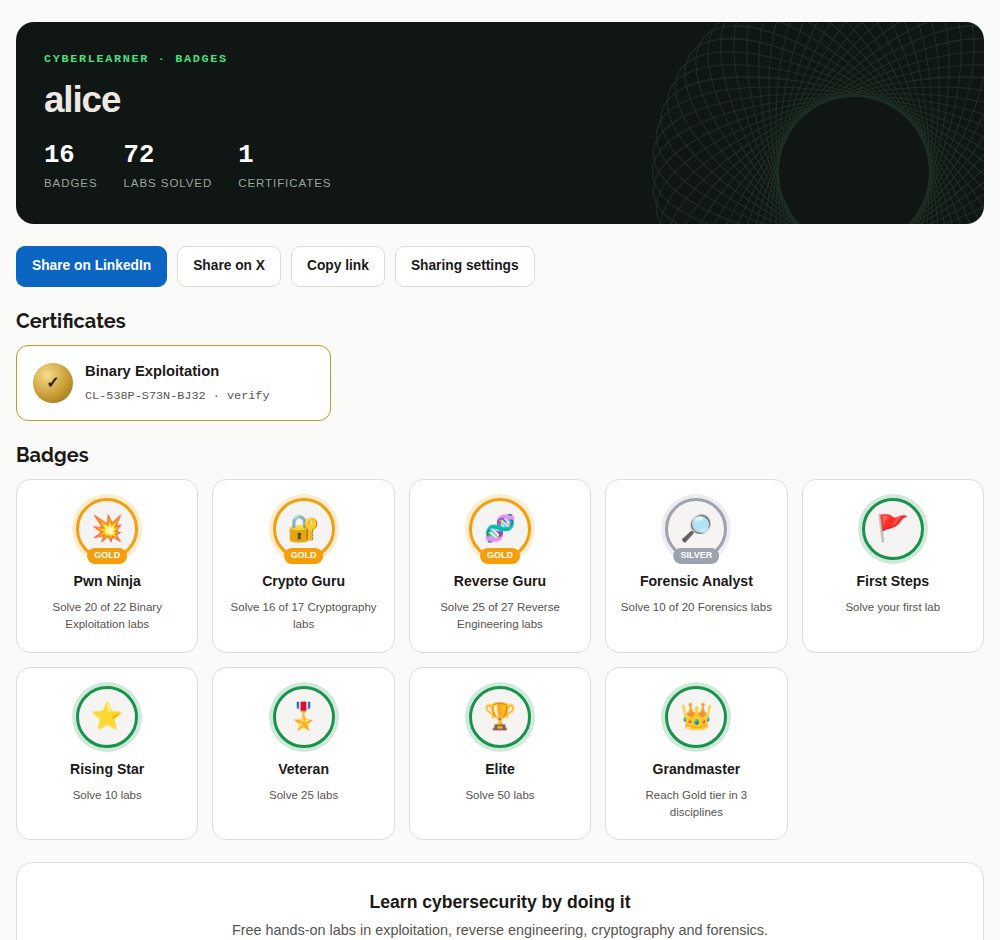Click the alice username heading
The height and width of the screenshot is (940, 1000).
[82, 99]
